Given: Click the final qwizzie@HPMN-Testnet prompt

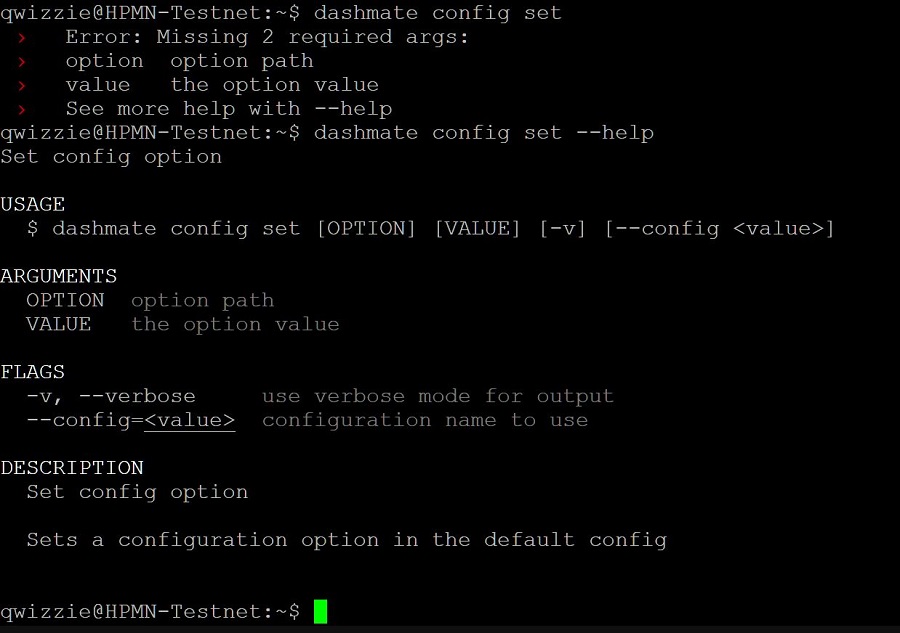Looking at the screenshot, I should coord(150,611).
